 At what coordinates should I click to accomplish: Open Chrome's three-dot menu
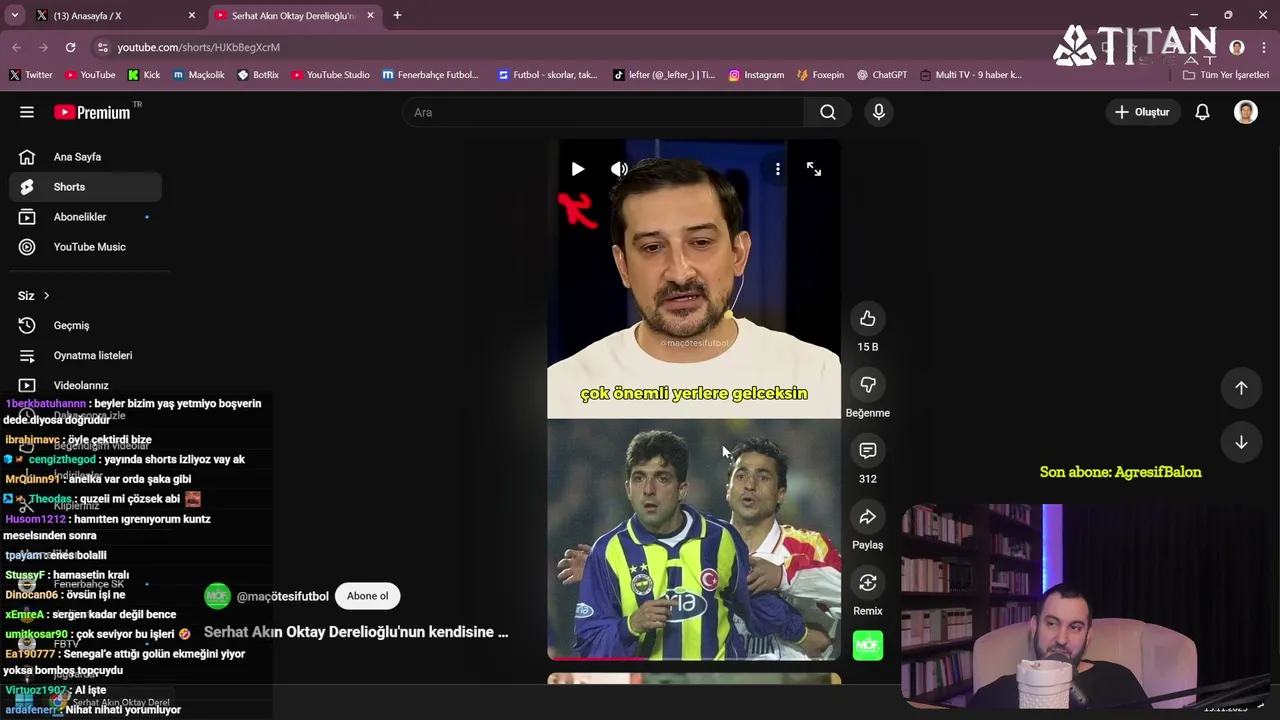1262,47
